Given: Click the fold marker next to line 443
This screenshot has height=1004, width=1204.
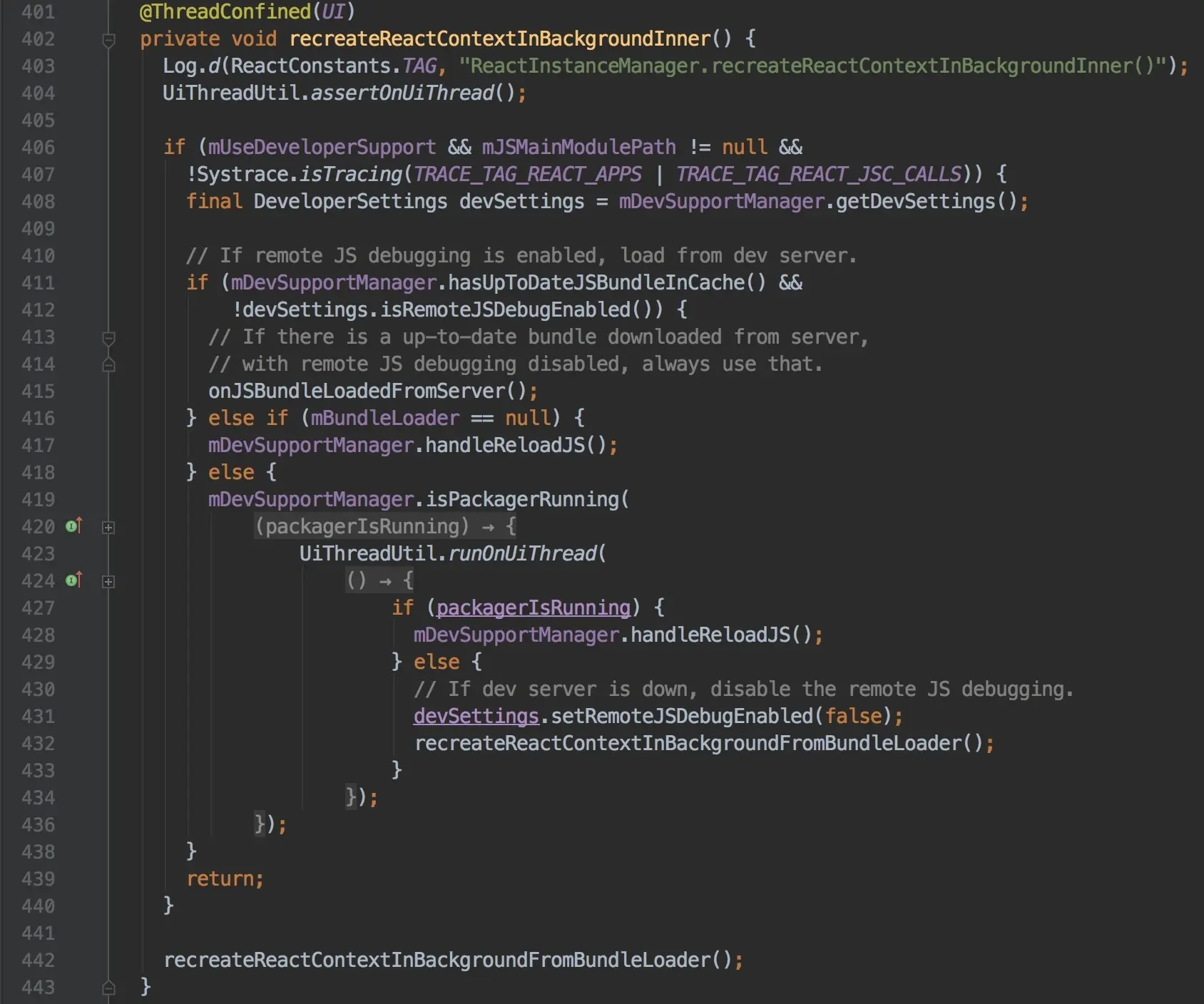Looking at the screenshot, I should coord(108,987).
